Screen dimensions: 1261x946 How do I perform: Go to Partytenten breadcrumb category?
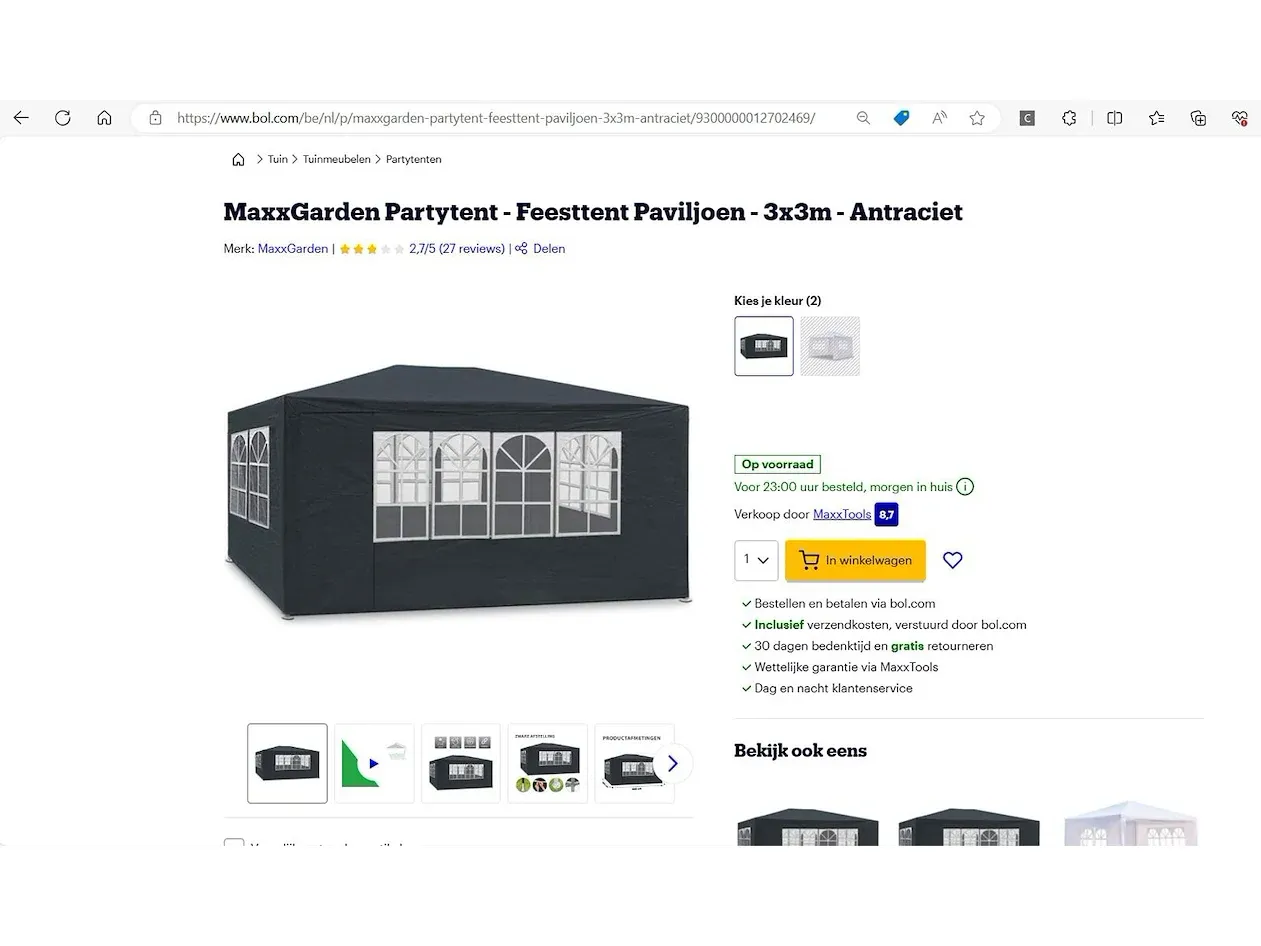(x=414, y=159)
